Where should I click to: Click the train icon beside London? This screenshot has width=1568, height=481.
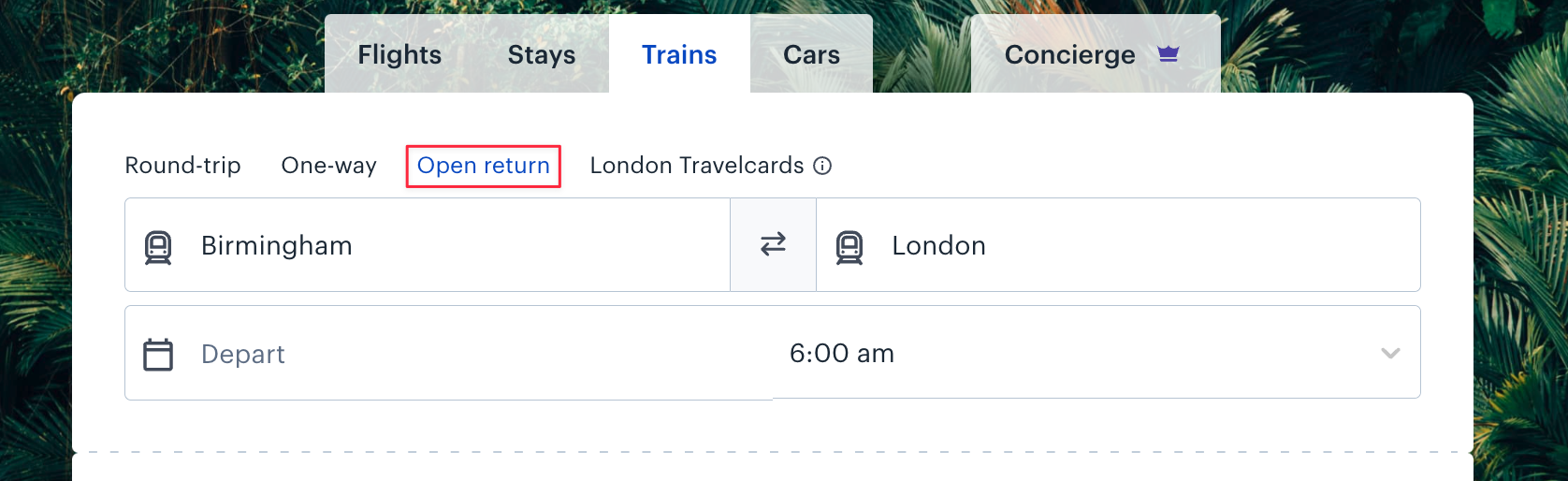tap(849, 247)
